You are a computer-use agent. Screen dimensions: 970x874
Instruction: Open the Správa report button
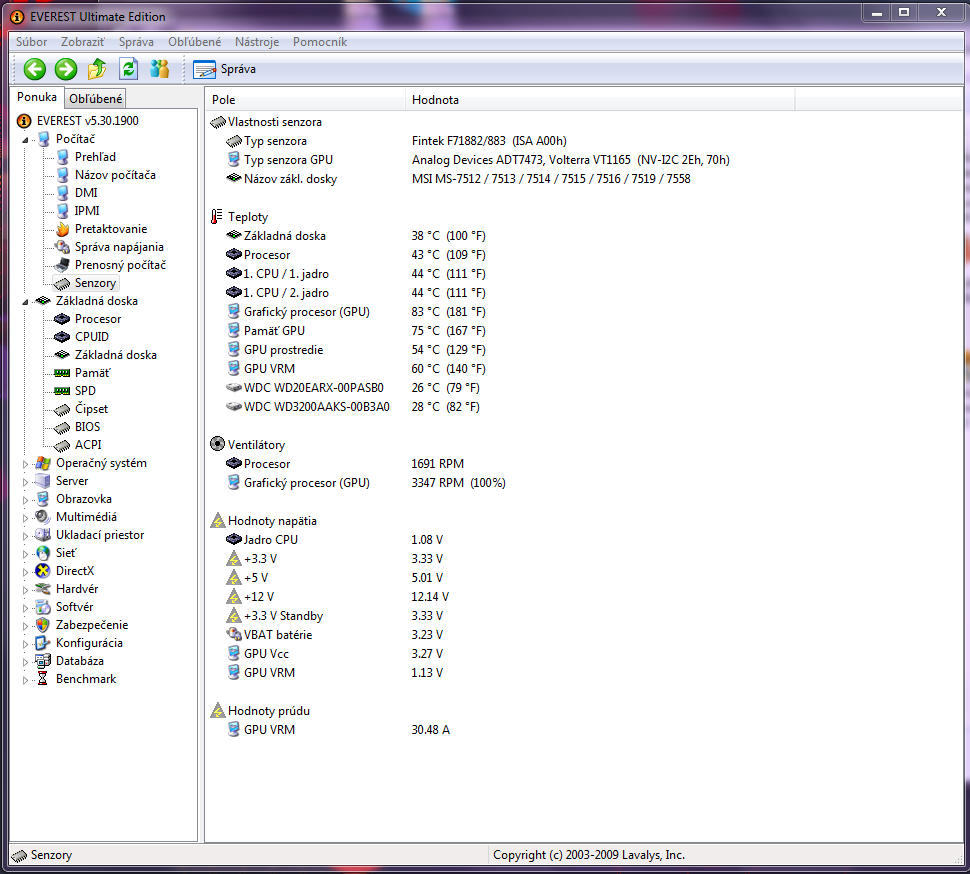pyautogui.click(x=225, y=69)
